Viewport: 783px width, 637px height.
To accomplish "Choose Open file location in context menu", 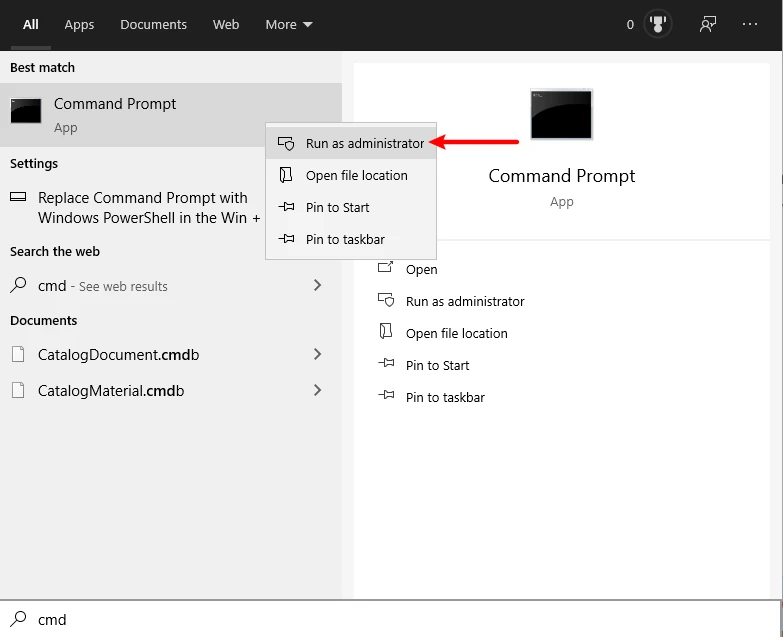I will [x=351, y=175].
